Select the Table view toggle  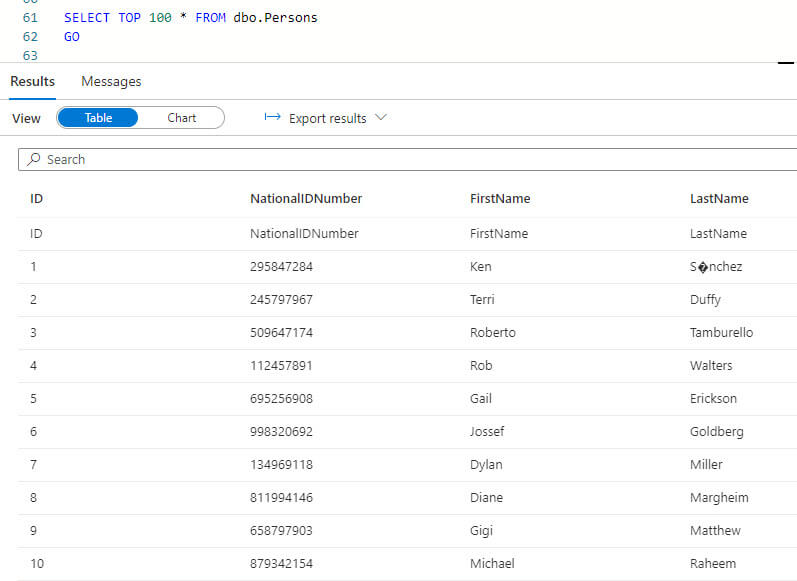(x=98, y=118)
